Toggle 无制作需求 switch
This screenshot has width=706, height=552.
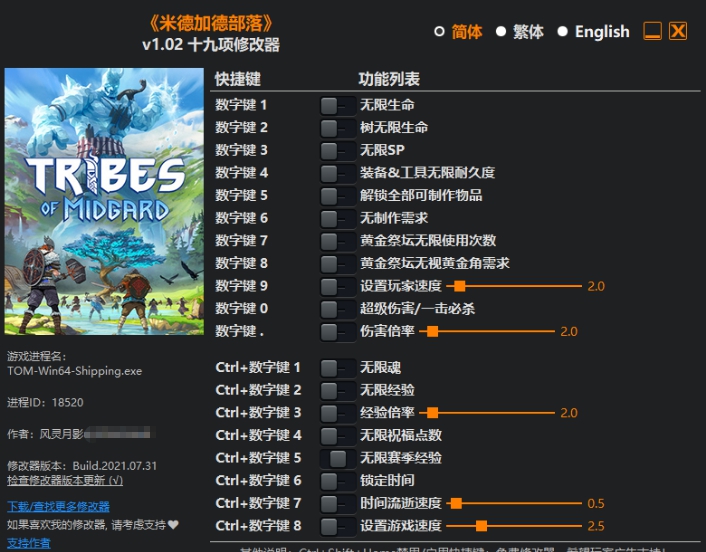coord(338,219)
